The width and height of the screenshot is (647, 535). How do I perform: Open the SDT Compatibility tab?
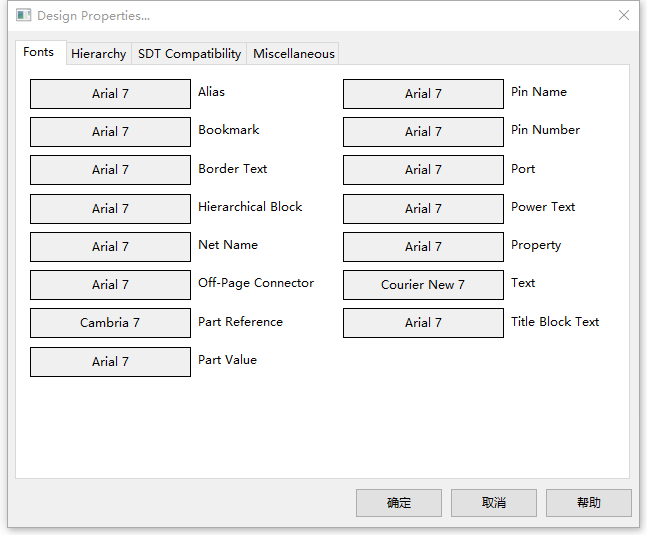[x=189, y=54]
